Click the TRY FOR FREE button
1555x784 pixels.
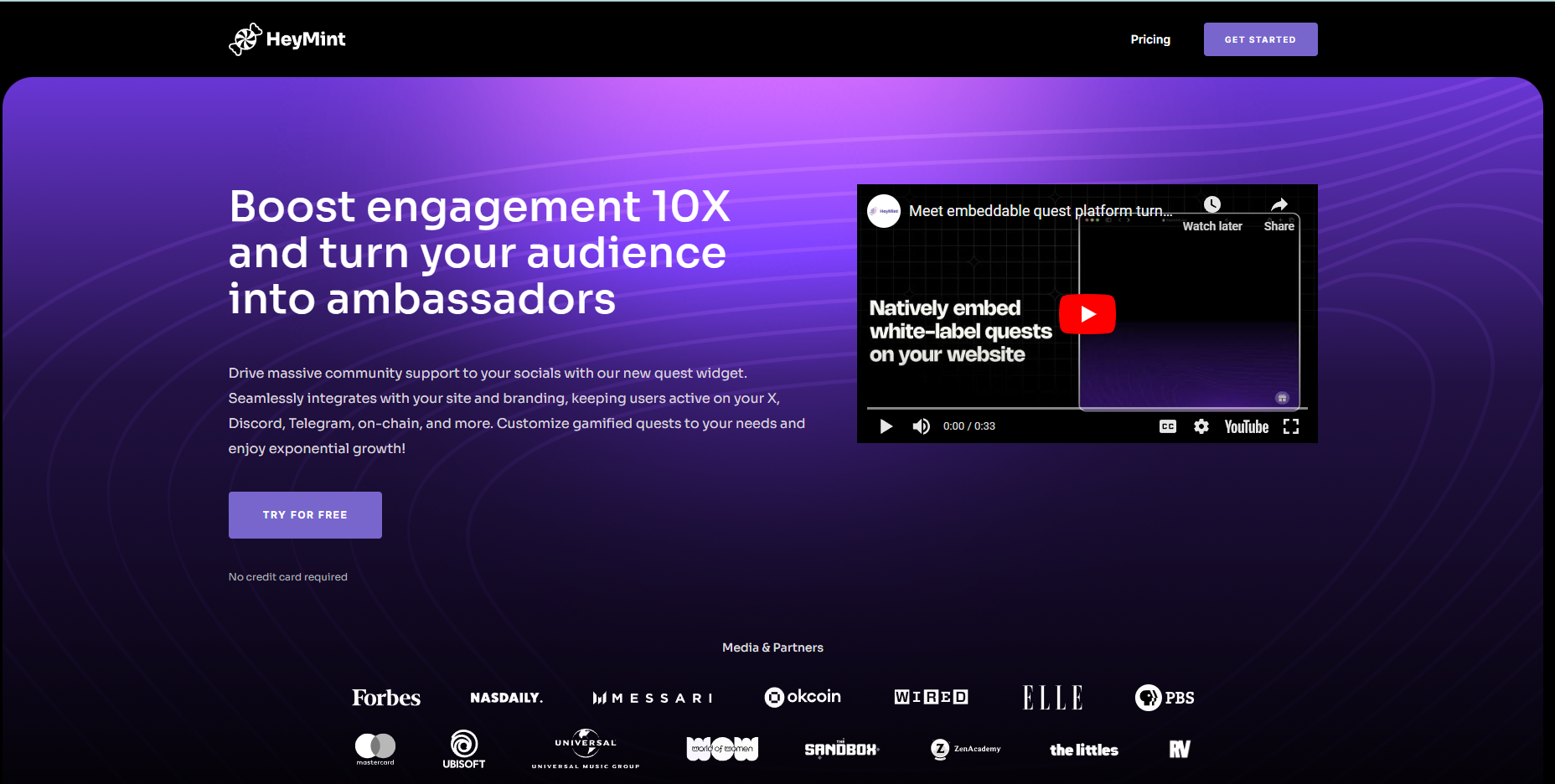click(305, 515)
